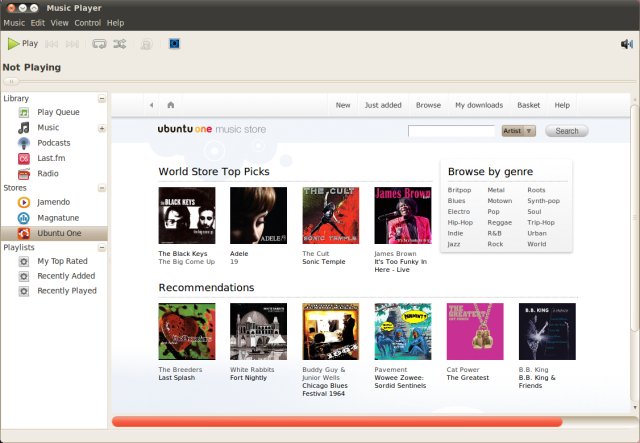Switch to the My downloads tab
The width and height of the screenshot is (640, 443).
[x=478, y=105]
